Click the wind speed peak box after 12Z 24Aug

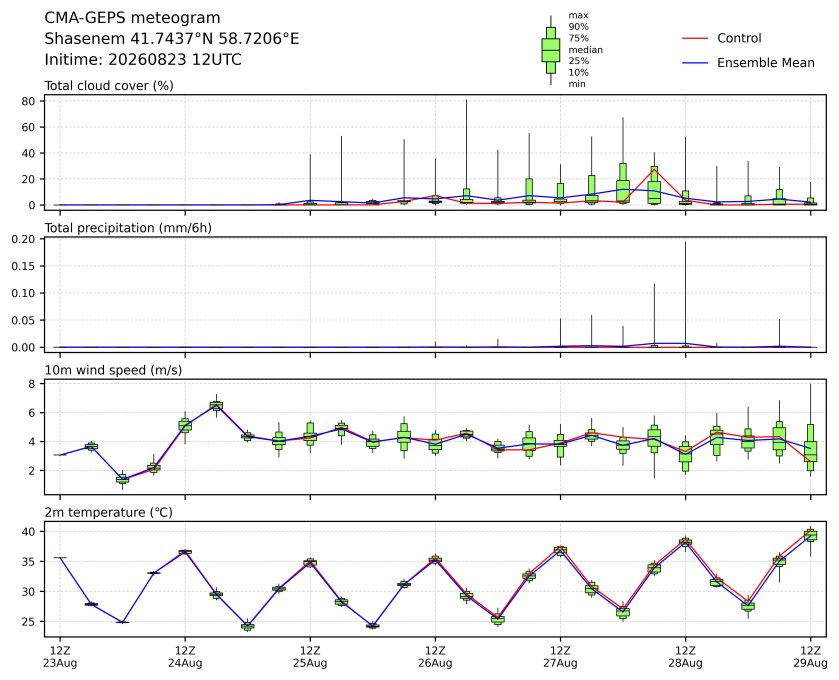point(216,406)
